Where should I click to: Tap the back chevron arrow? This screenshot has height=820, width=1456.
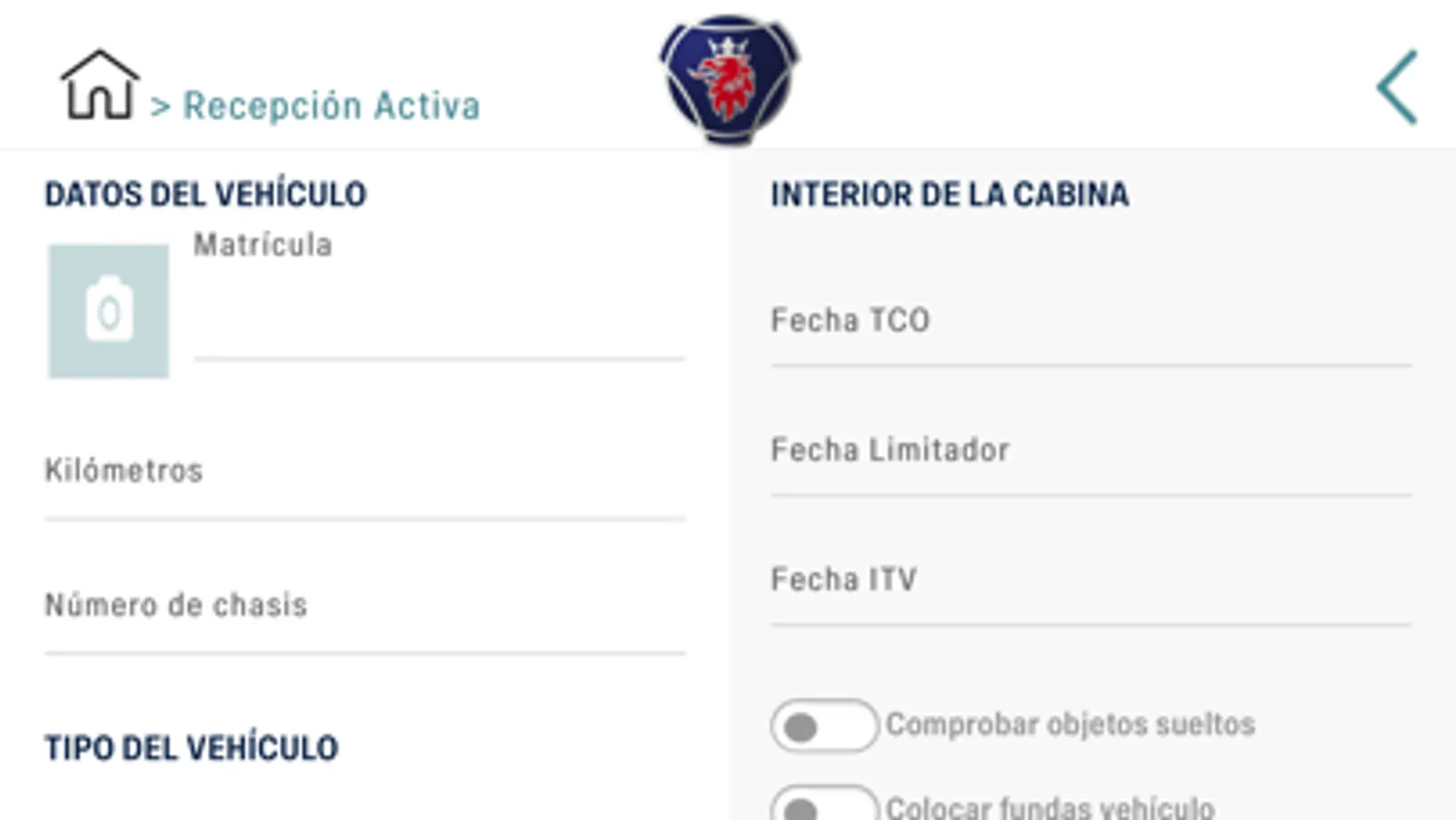click(x=1397, y=87)
